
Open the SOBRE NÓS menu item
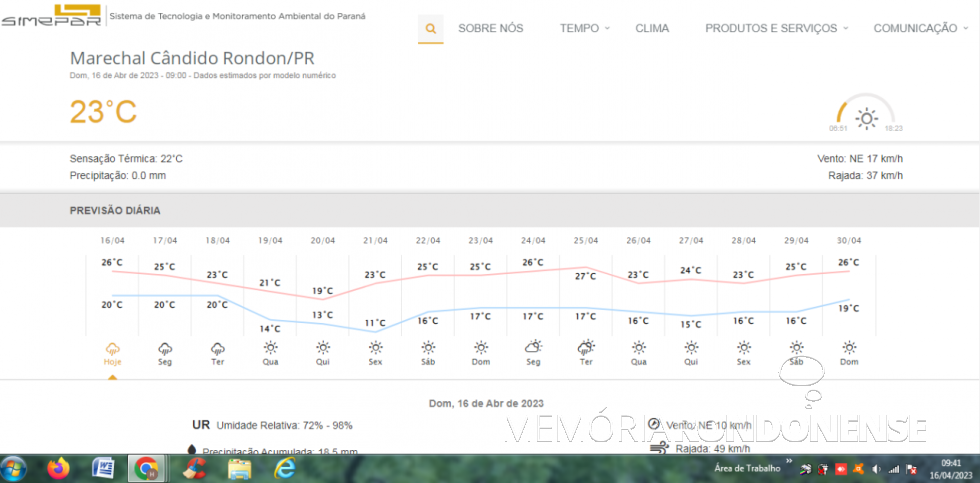[490, 29]
